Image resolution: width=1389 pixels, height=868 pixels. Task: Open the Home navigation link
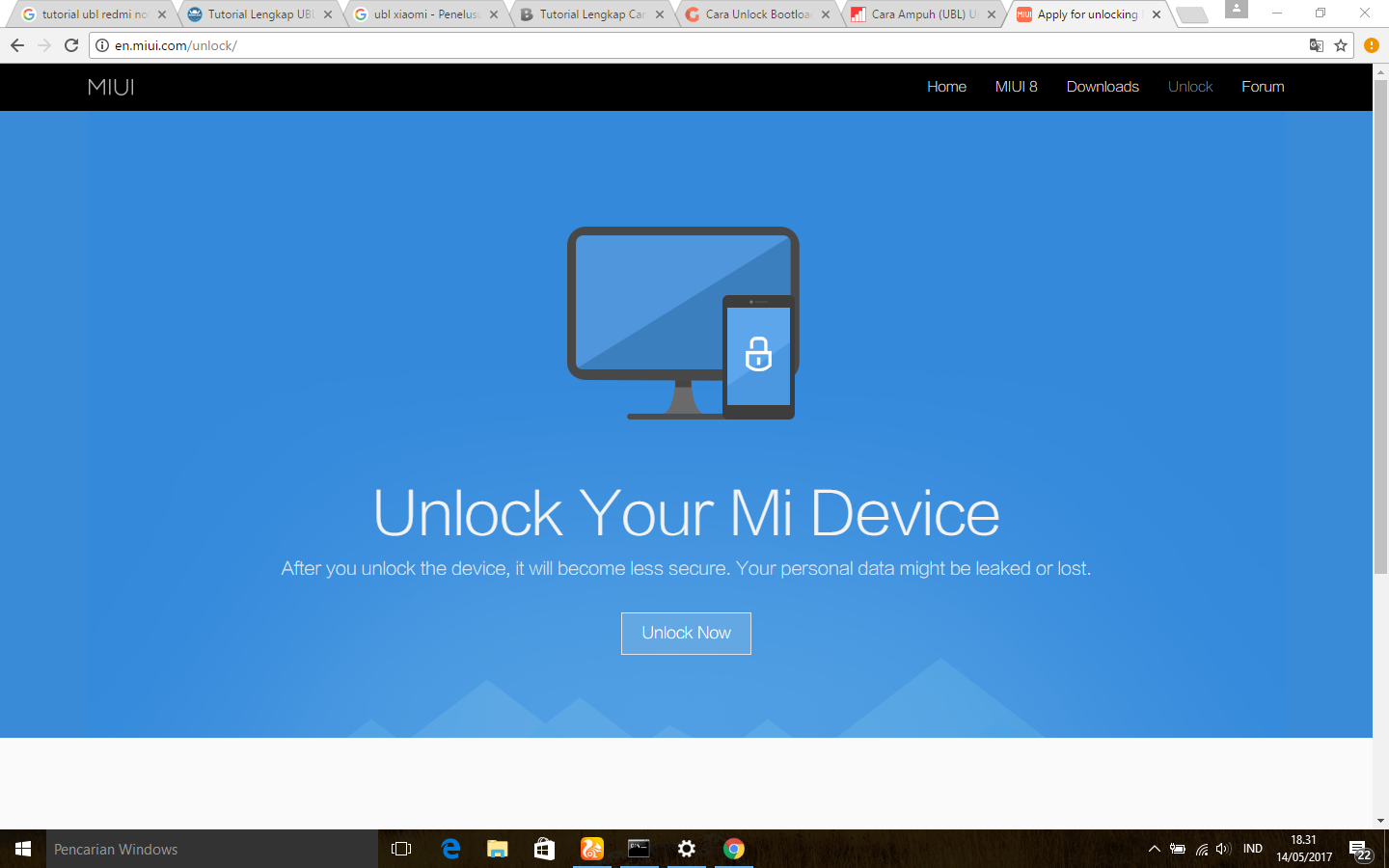(946, 87)
